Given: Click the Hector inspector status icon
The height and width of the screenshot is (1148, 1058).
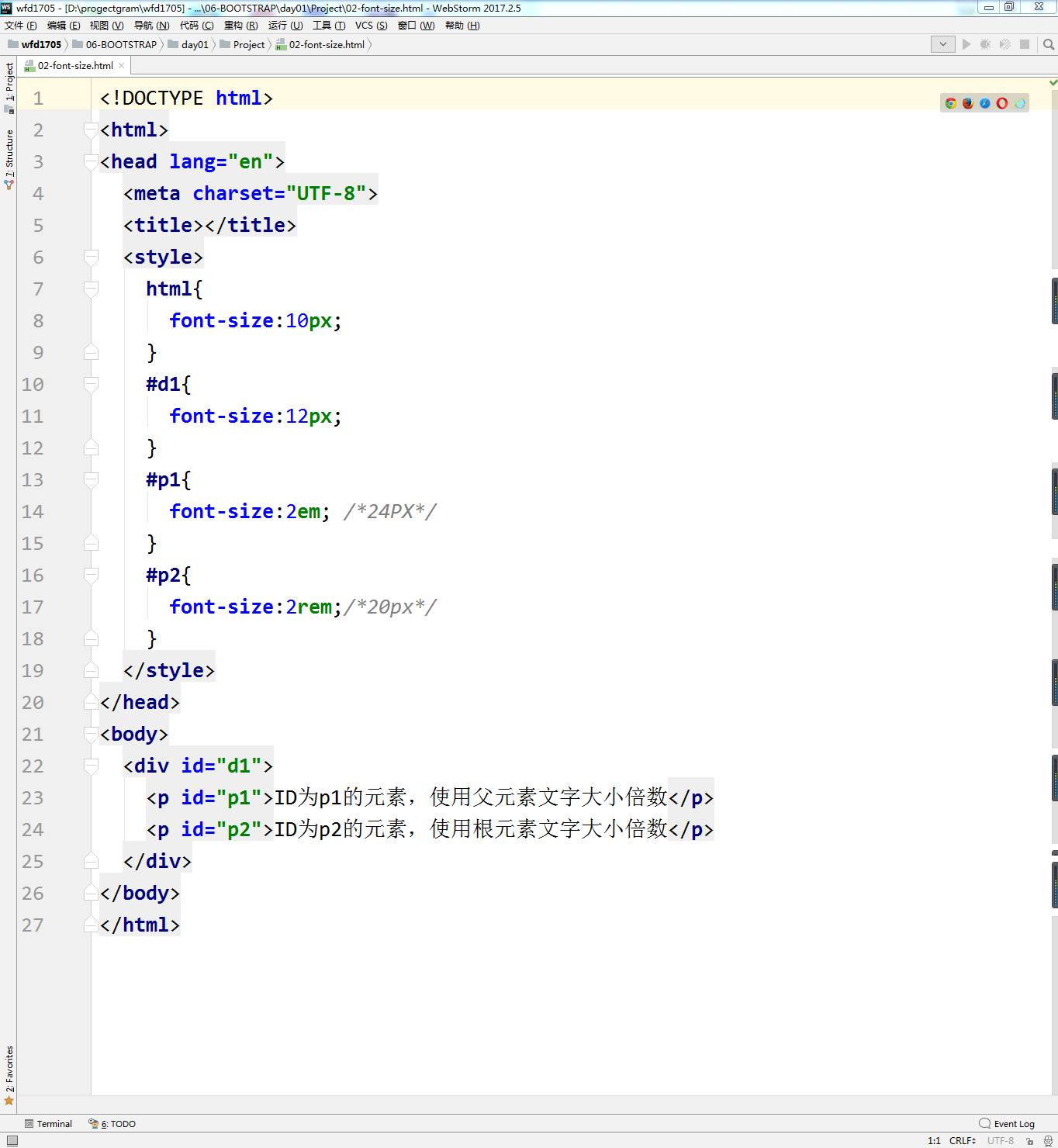Looking at the screenshot, I should pyautogui.click(x=1049, y=1141).
